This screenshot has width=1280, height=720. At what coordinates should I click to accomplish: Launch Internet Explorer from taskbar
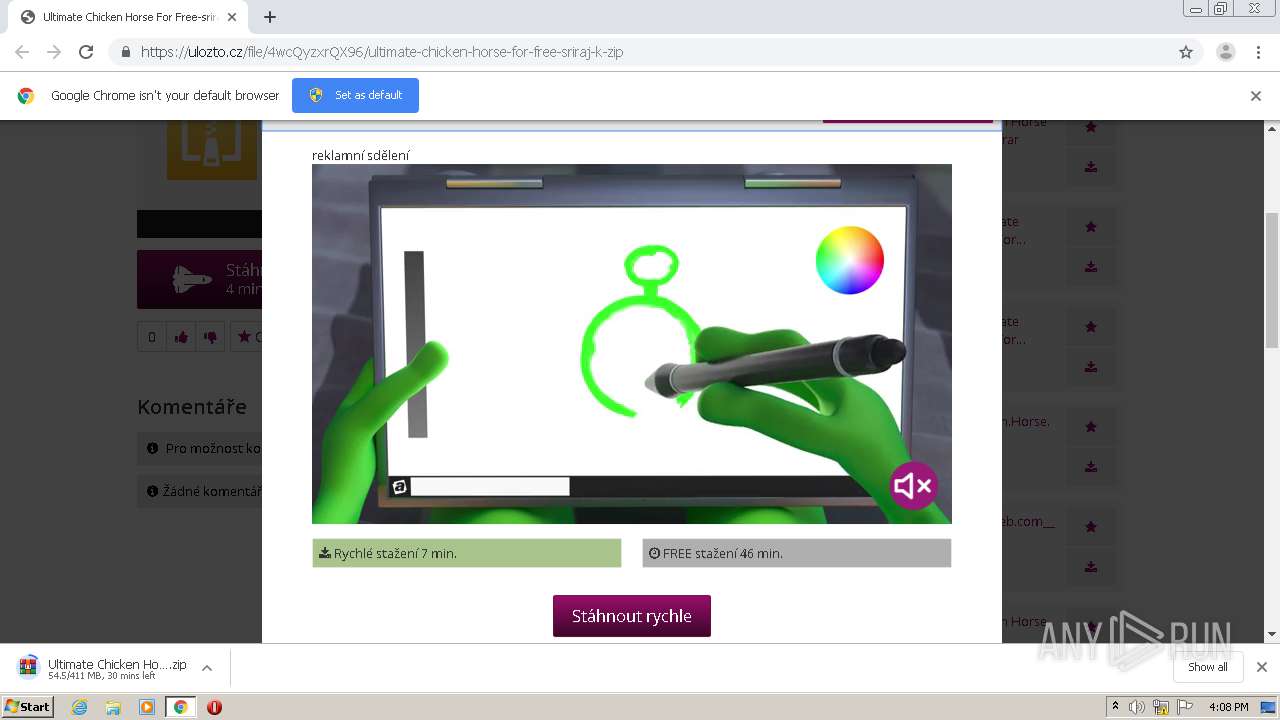[x=80, y=707]
